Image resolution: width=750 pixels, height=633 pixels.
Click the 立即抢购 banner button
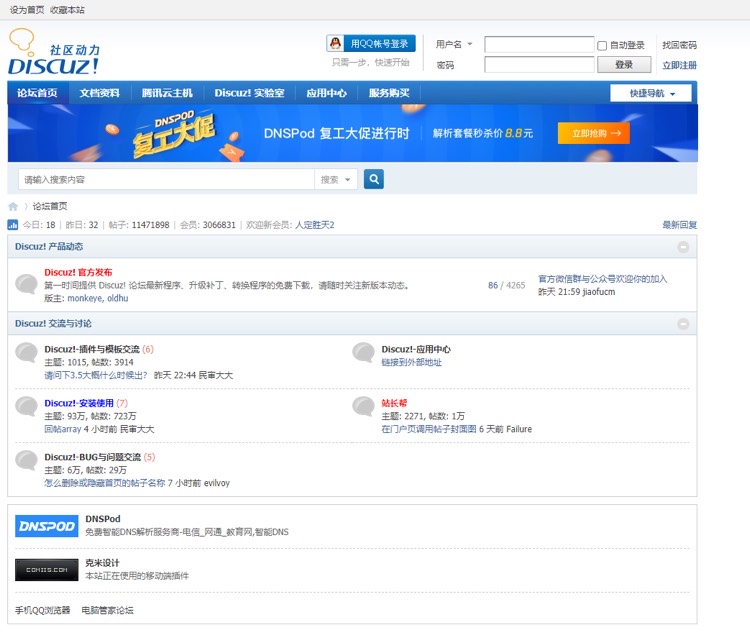tap(594, 133)
